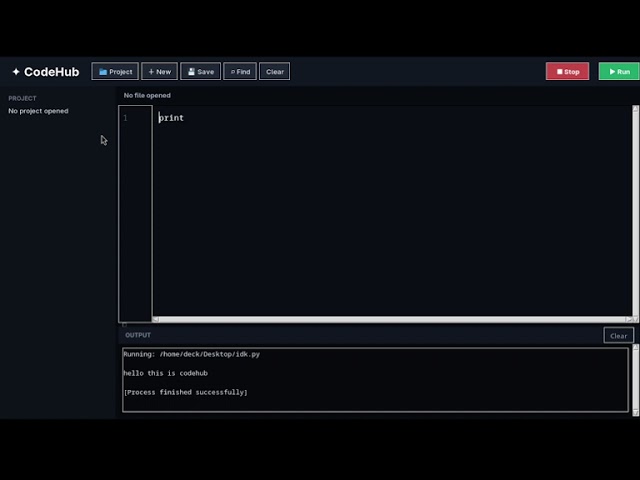Click the CodeHub title text

(x=51, y=72)
